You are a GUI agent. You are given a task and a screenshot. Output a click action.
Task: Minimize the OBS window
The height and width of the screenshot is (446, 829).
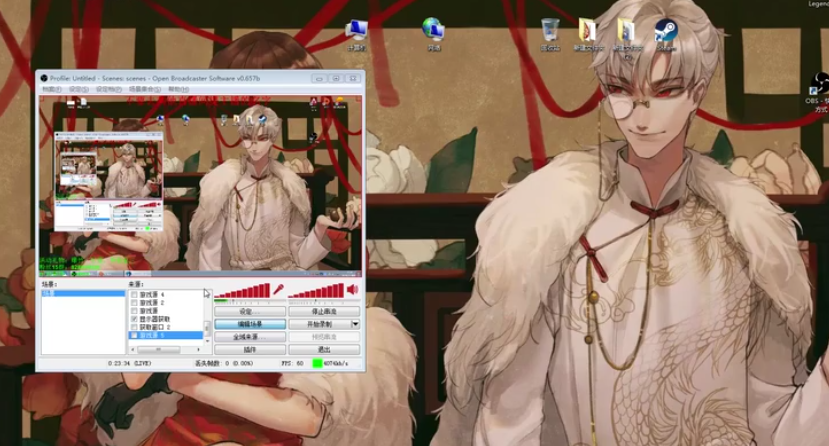coord(319,78)
